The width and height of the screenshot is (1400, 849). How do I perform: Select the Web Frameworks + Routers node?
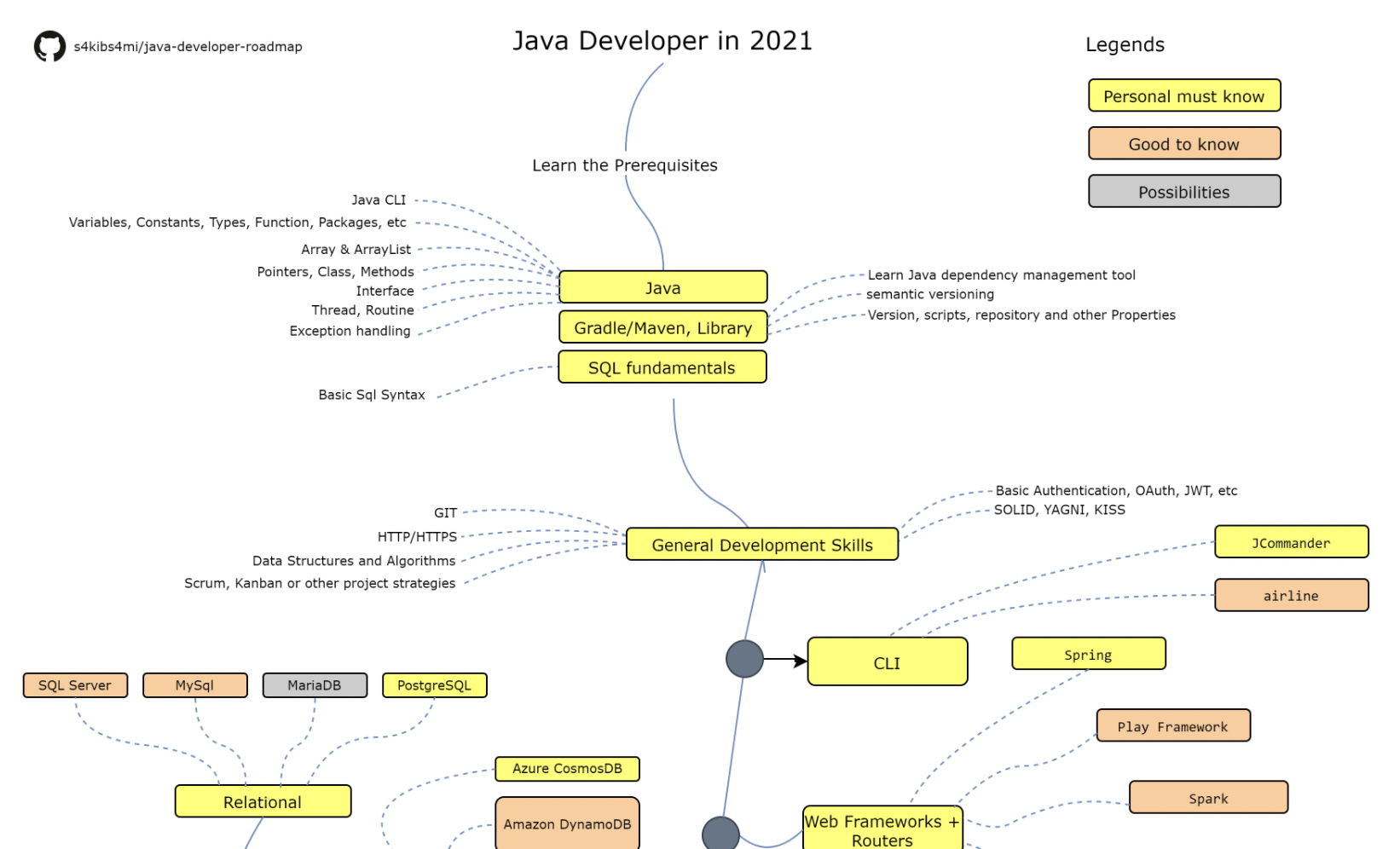(x=882, y=828)
